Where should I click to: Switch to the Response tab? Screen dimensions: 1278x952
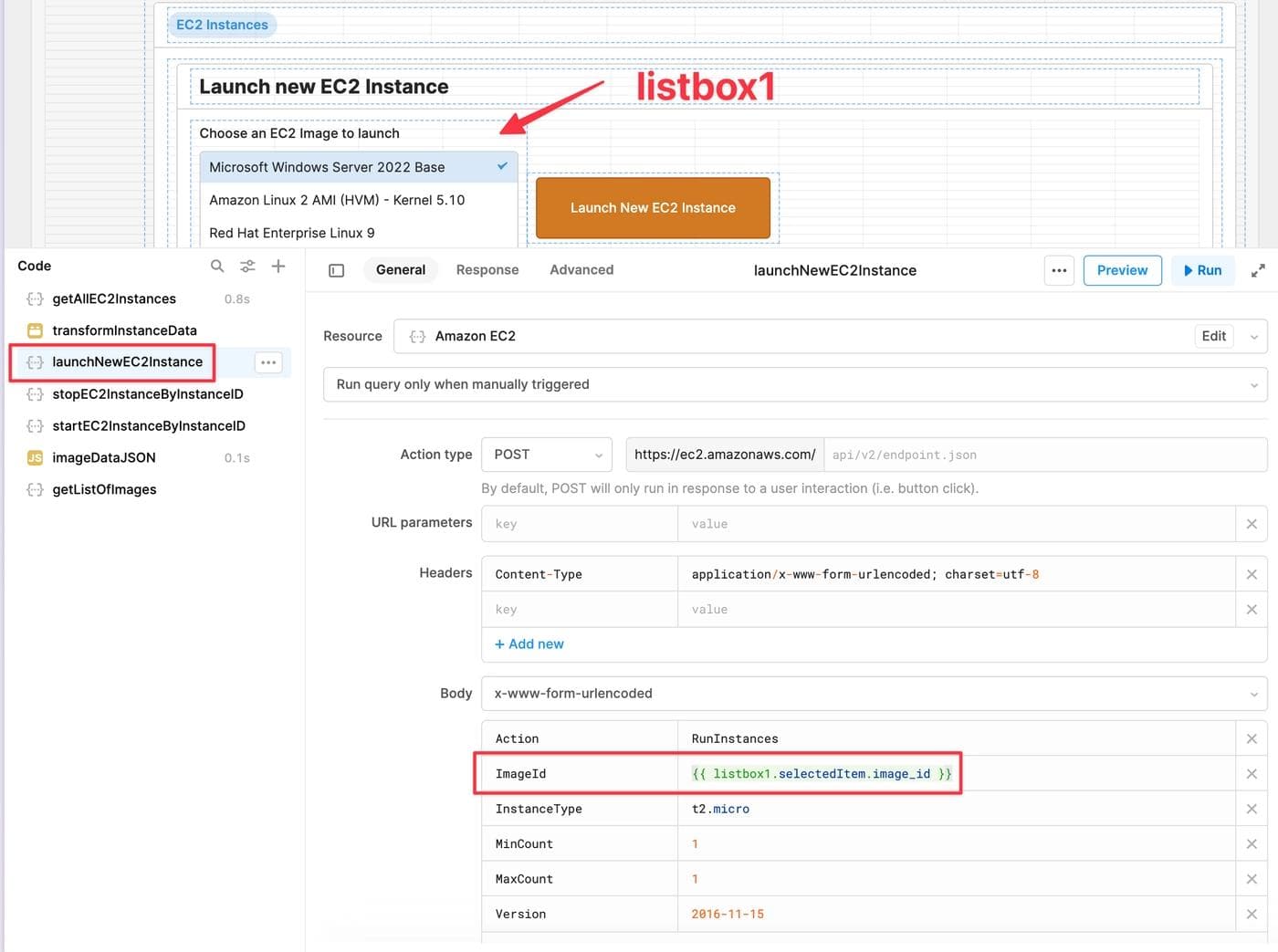coord(487,269)
